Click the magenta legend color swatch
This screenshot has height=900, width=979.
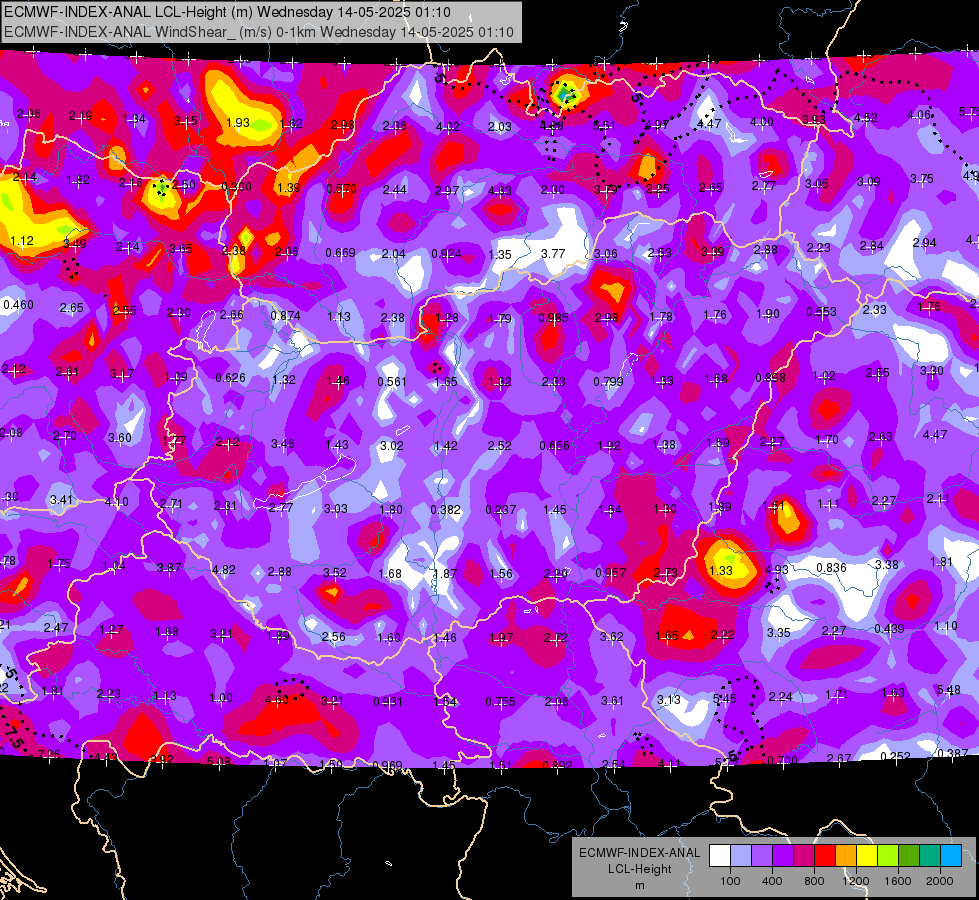point(804,855)
